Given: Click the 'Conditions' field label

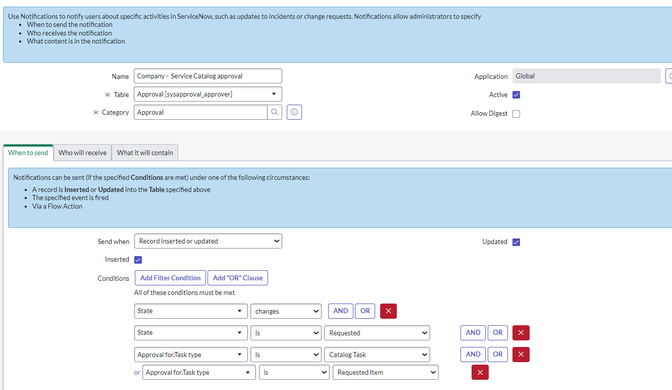Looking at the screenshot, I should [113, 279].
